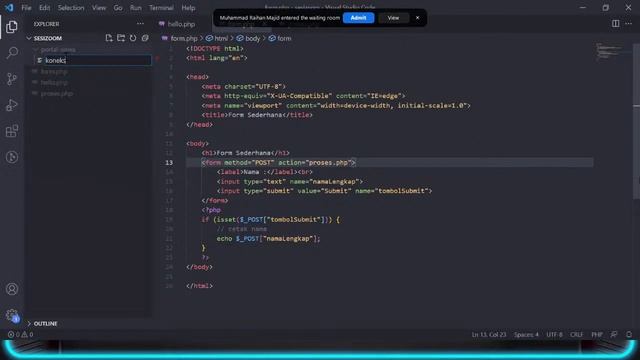Click the Ln 13, Col 23 status entry
Image resolution: width=640 pixels, height=360 pixels.
click(489, 334)
